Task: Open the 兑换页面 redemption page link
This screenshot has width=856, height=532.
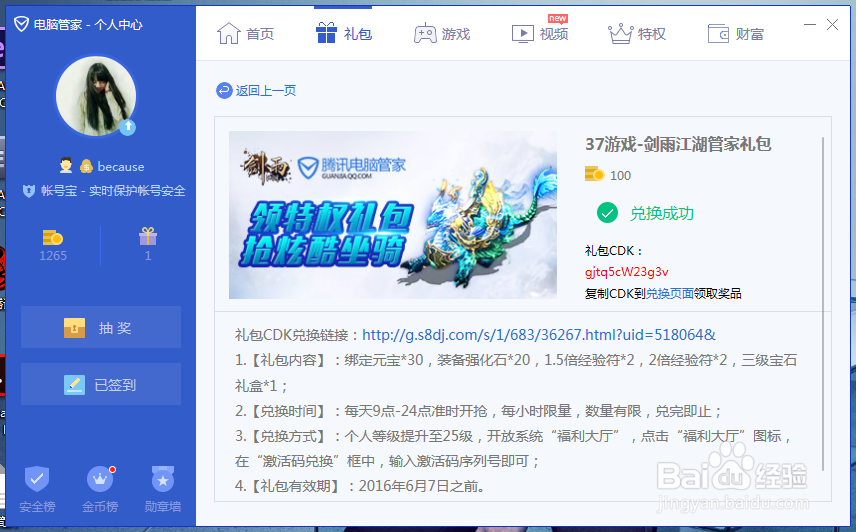Action: [x=670, y=294]
